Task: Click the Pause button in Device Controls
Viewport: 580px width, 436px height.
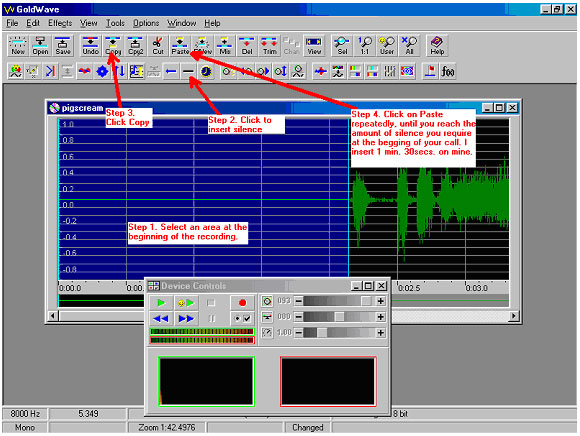Action: [x=212, y=318]
